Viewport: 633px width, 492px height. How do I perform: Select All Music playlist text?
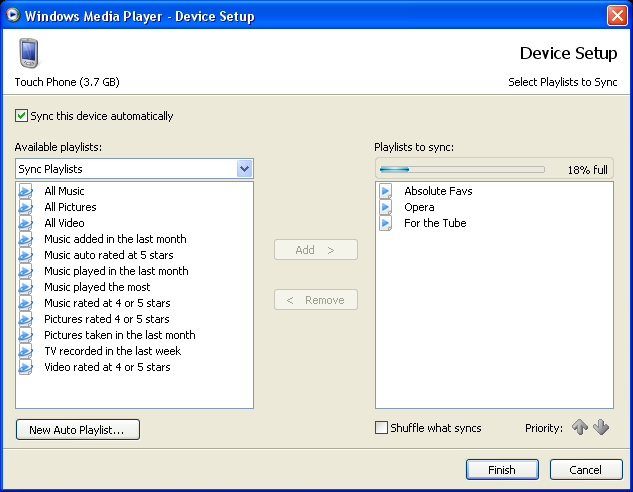coord(64,191)
